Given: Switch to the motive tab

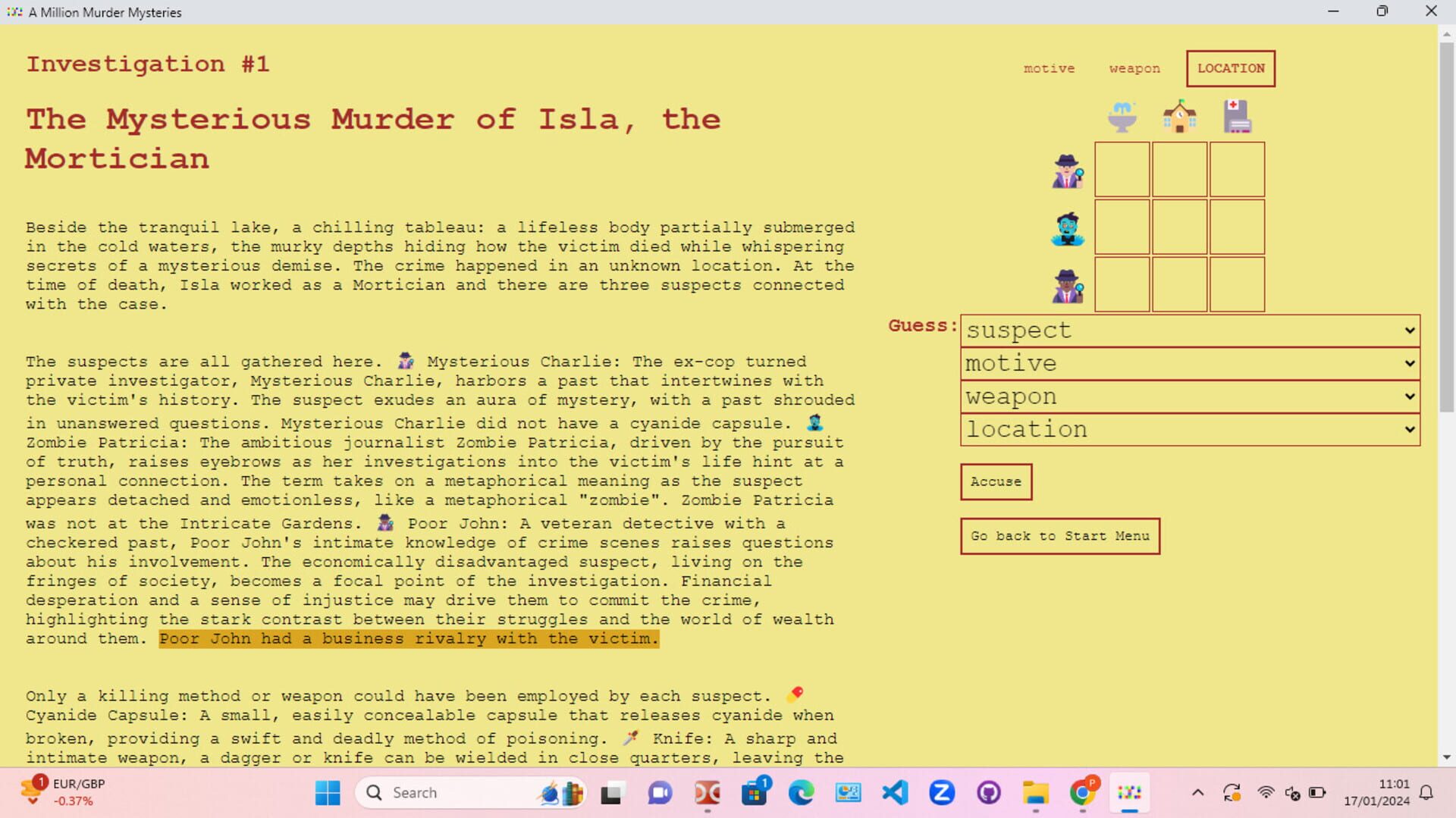Looking at the screenshot, I should pyautogui.click(x=1049, y=68).
